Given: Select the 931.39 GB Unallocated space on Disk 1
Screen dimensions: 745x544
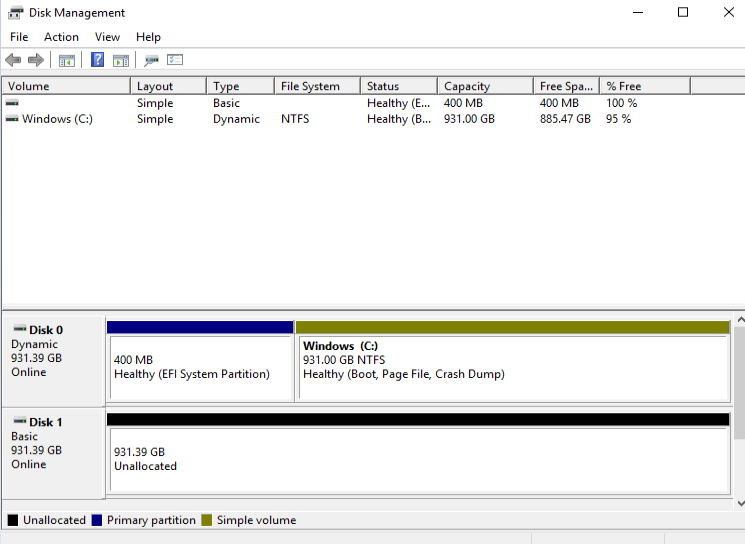Looking at the screenshot, I should point(418,459).
